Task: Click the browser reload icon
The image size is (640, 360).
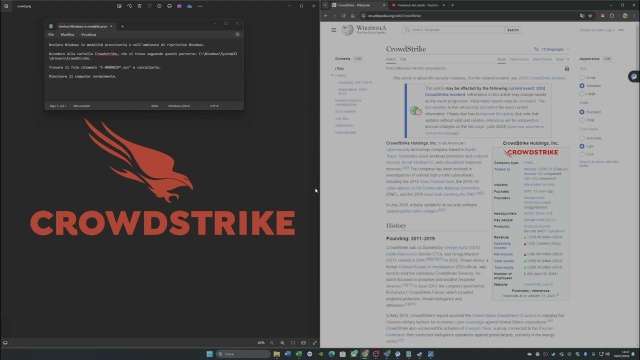Action: pyautogui.click(x=344, y=16)
